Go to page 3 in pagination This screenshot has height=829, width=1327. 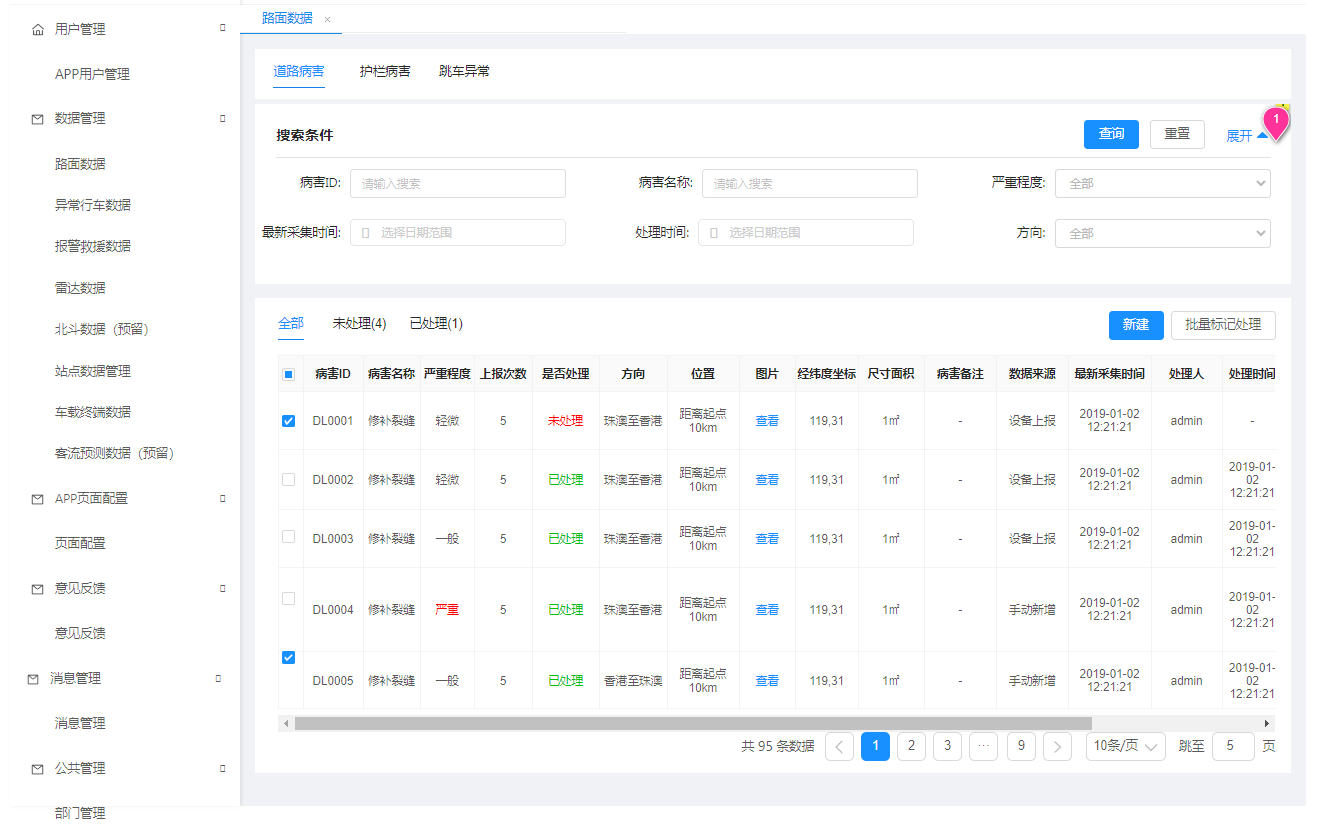click(947, 746)
